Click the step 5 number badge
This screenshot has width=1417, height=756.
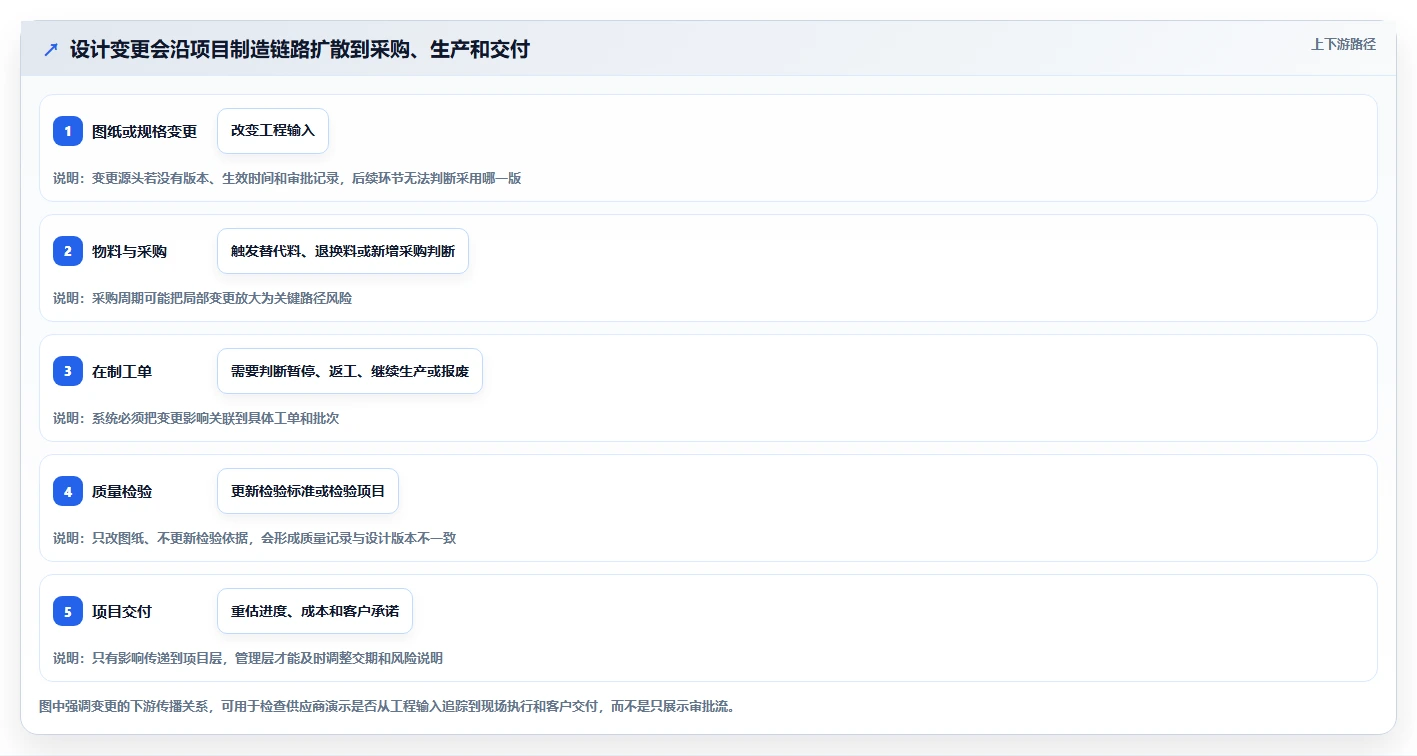click(x=68, y=611)
